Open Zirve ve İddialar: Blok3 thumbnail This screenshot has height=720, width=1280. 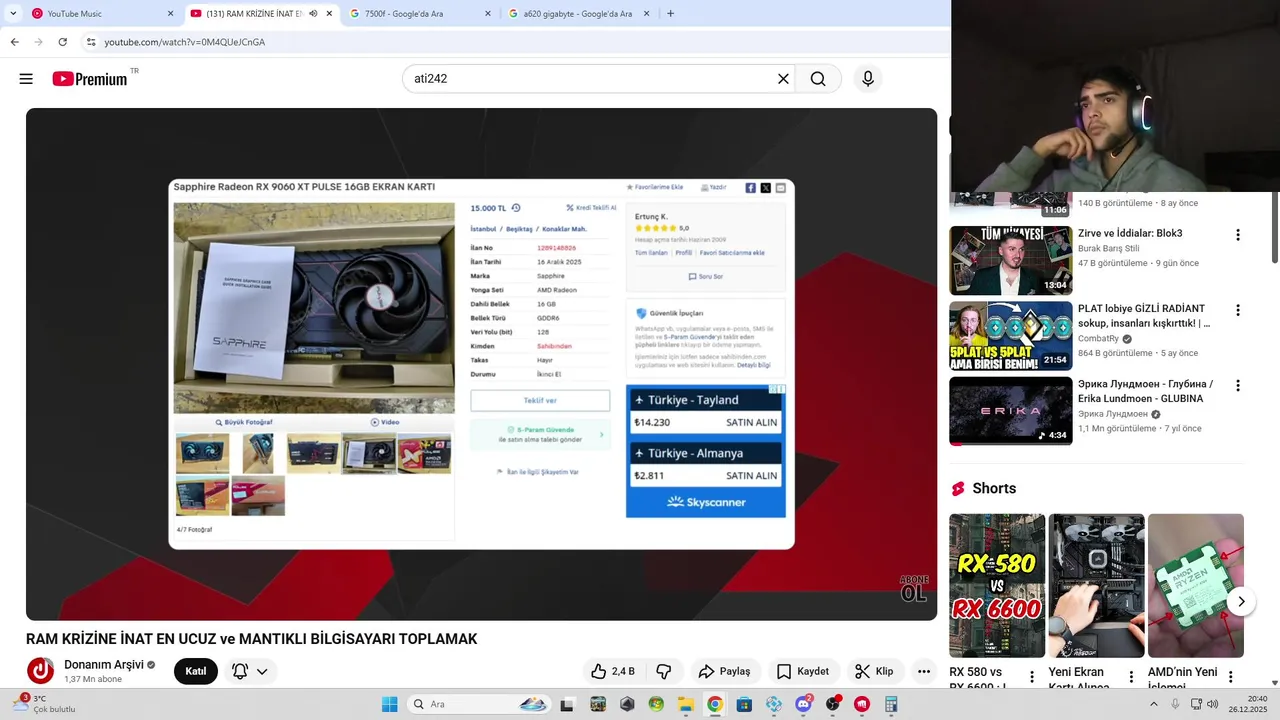coord(1010,260)
